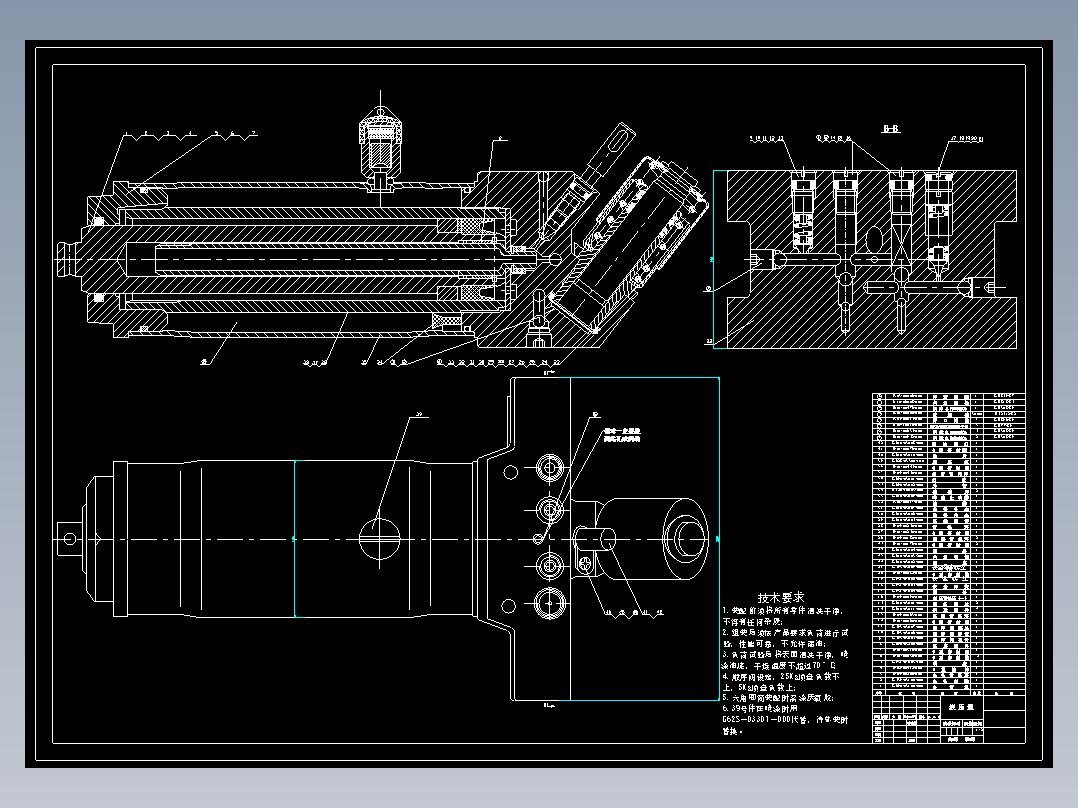Click balloon 39 in the bottom plan view

click(420, 415)
